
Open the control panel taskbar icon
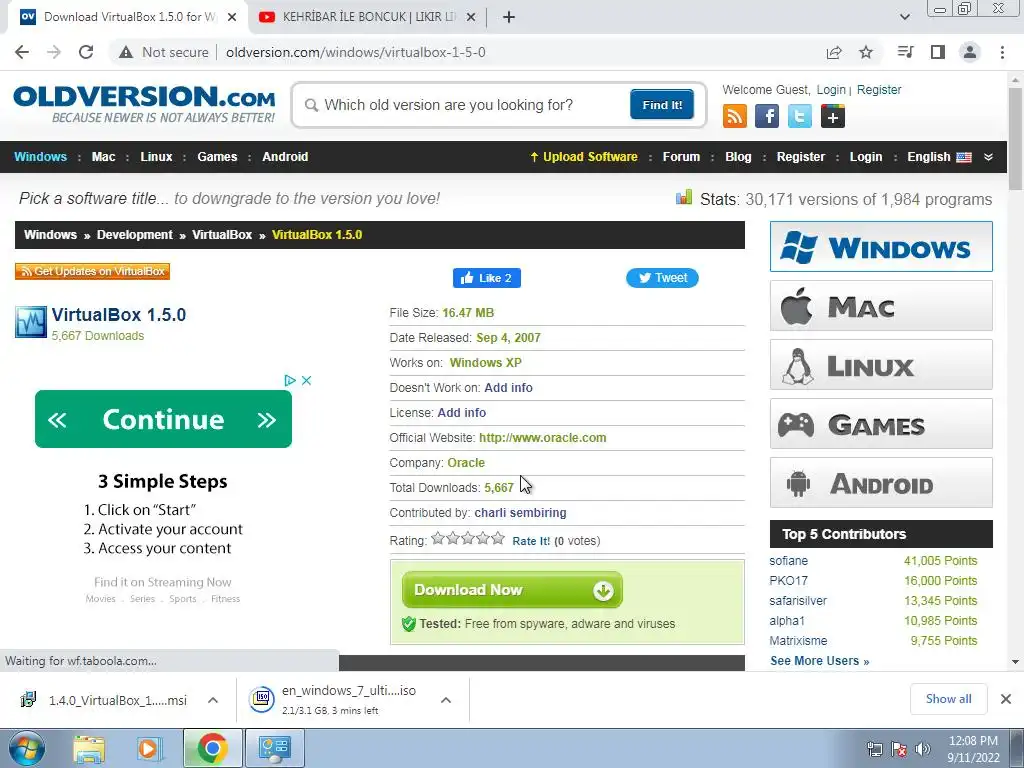pos(274,748)
